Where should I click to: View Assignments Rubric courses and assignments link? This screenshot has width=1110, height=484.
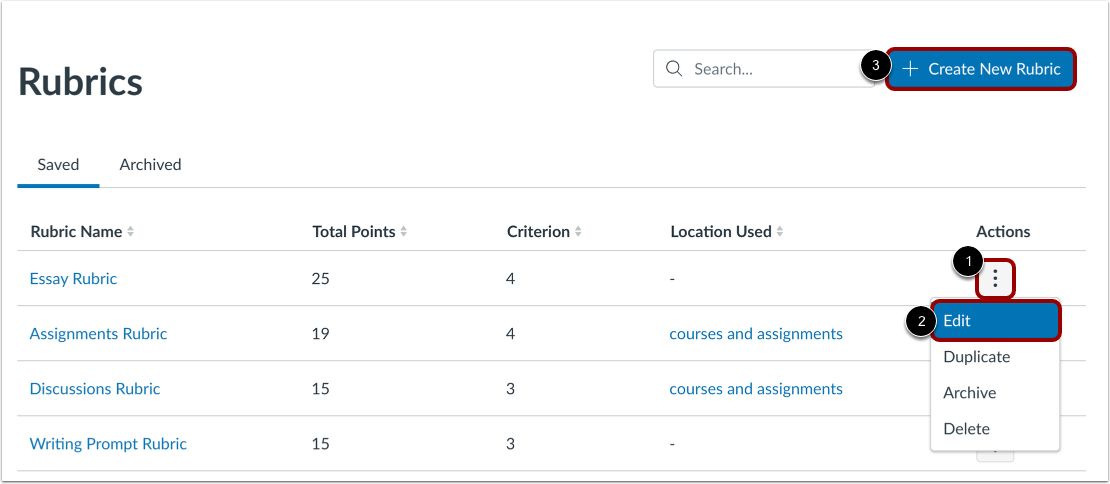(x=755, y=334)
